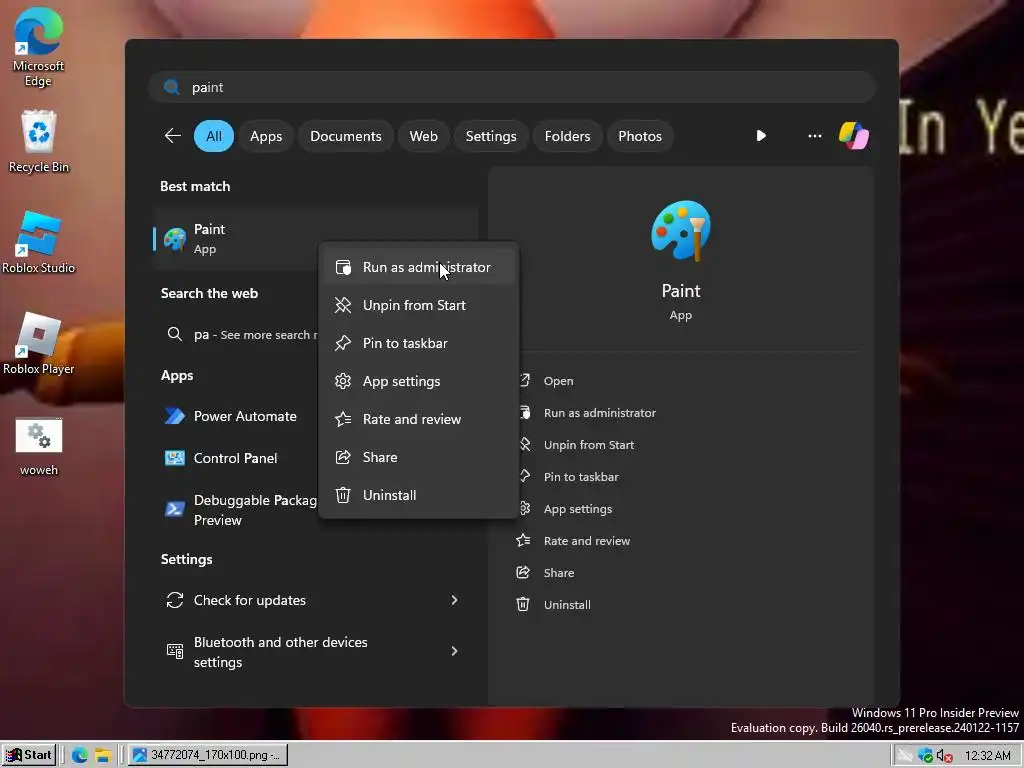Choose Share in the context menu

419,457
